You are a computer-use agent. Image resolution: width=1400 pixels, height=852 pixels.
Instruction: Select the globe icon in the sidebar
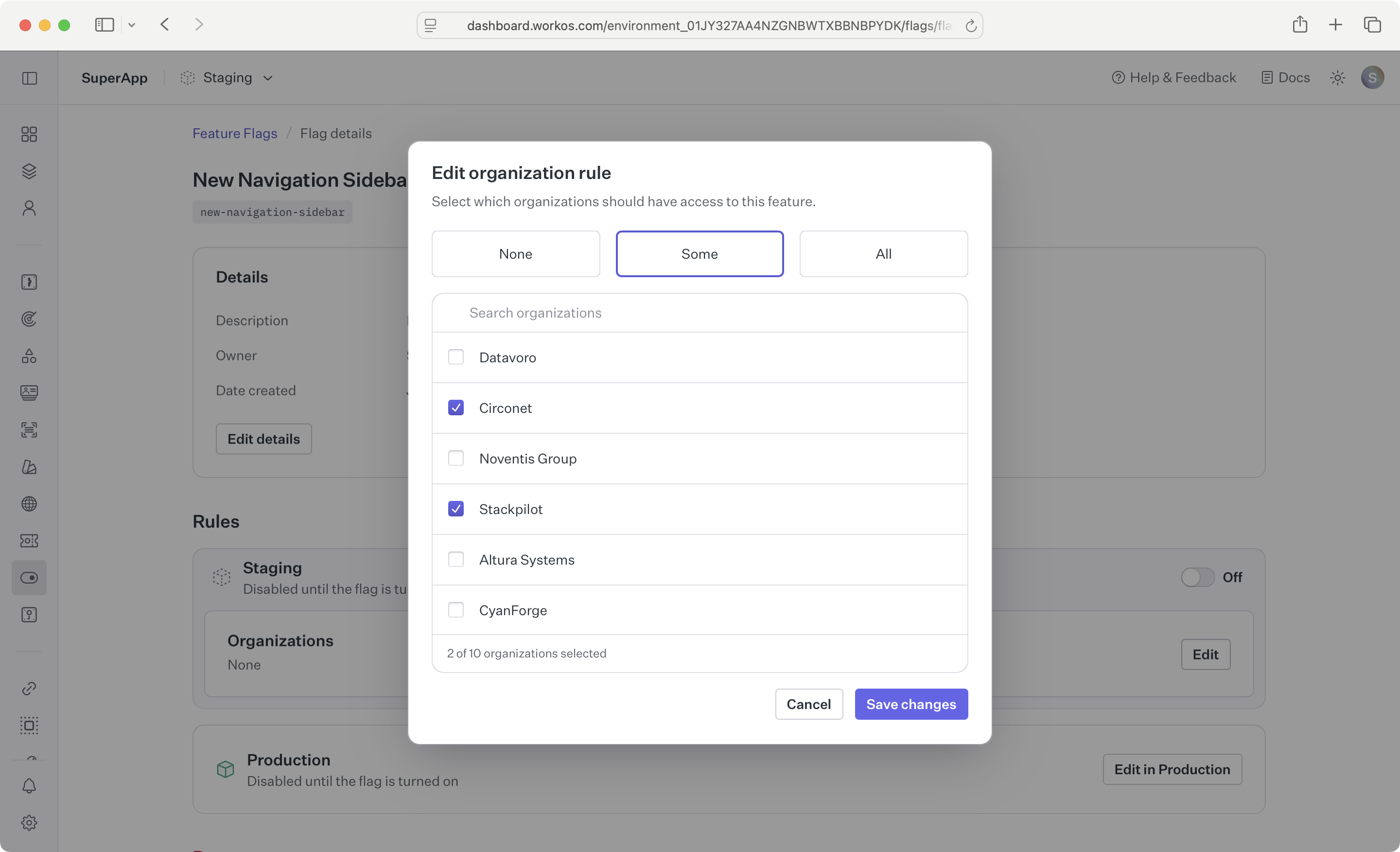point(29,504)
